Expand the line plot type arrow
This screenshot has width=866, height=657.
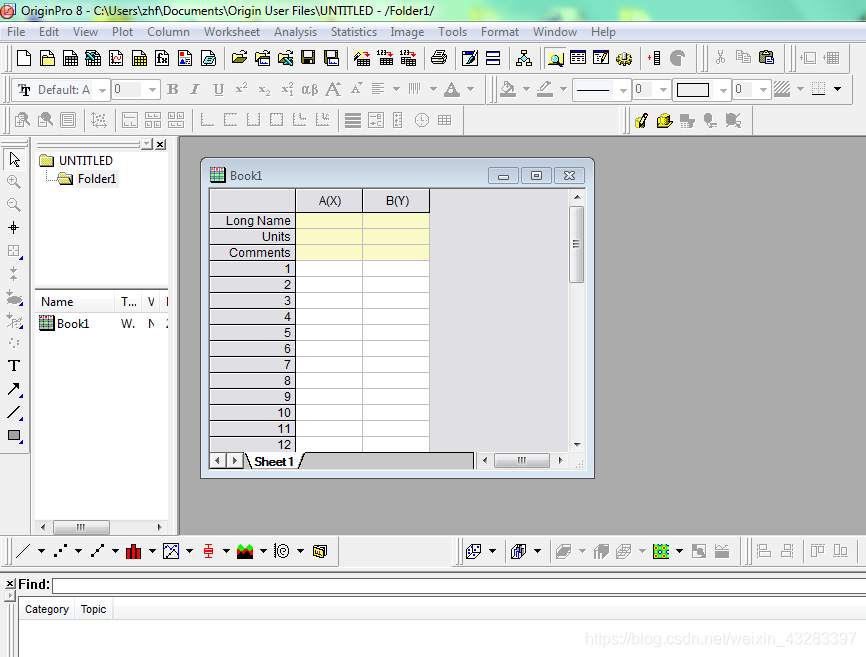[x=41, y=551]
